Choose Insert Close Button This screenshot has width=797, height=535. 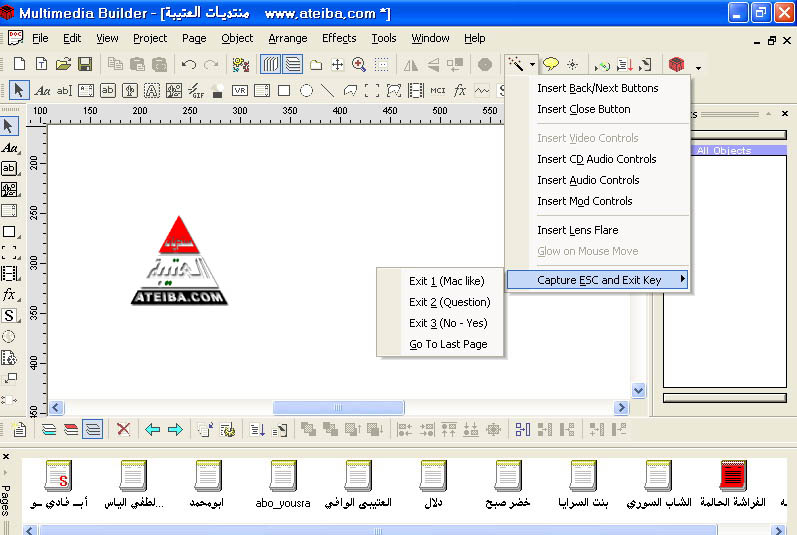pyautogui.click(x=584, y=109)
